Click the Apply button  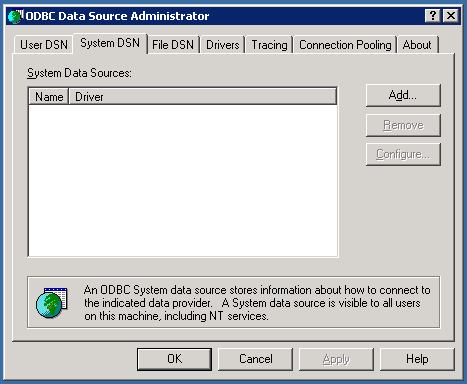tap(336, 359)
